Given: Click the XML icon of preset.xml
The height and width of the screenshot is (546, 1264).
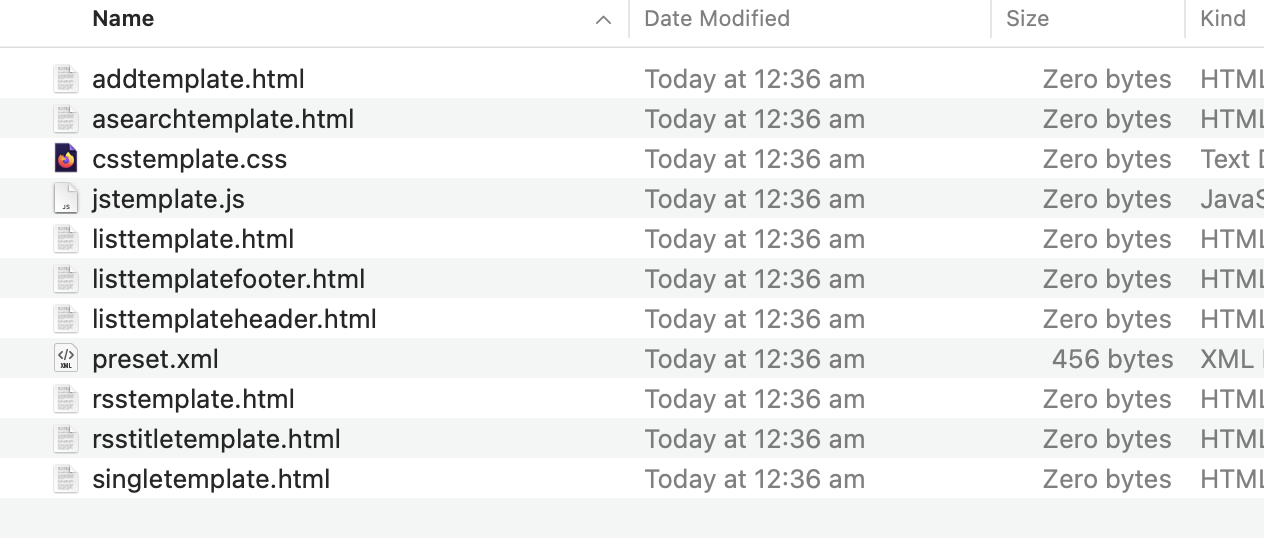Looking at the screenshot, I should (x=66, y=359).
